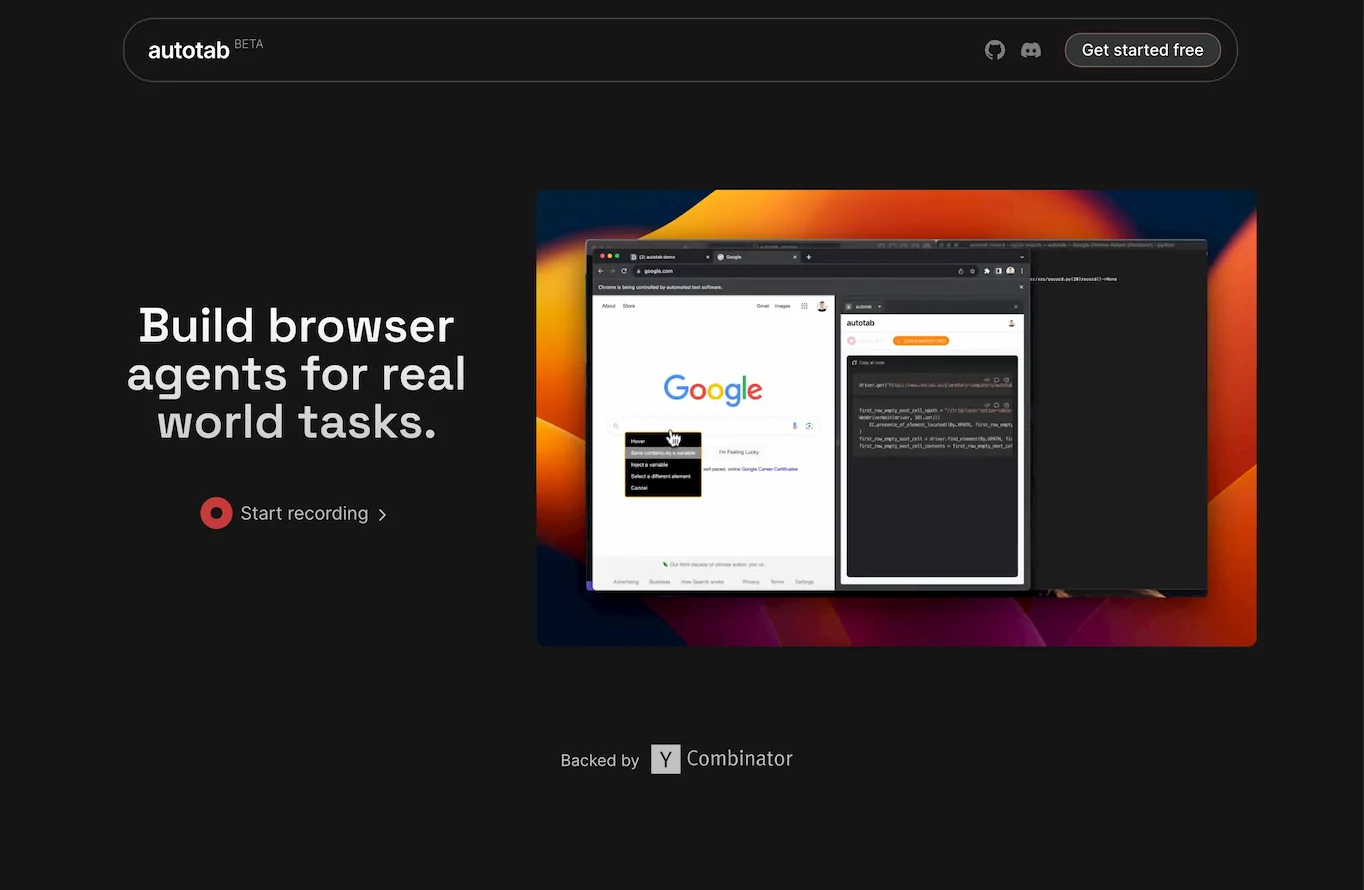This screenshot has width=1364, height=890.
Task: Click the Y Combinator logo icon
Action: pyautogui.click(x=665, y=758)
